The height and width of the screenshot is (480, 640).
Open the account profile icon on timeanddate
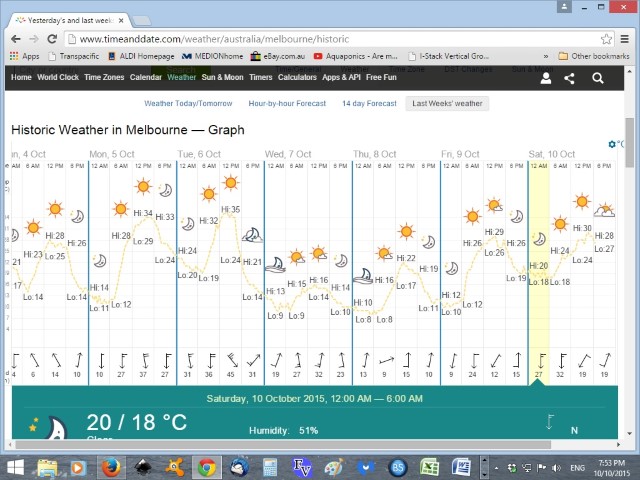click(x=546, y=78)
